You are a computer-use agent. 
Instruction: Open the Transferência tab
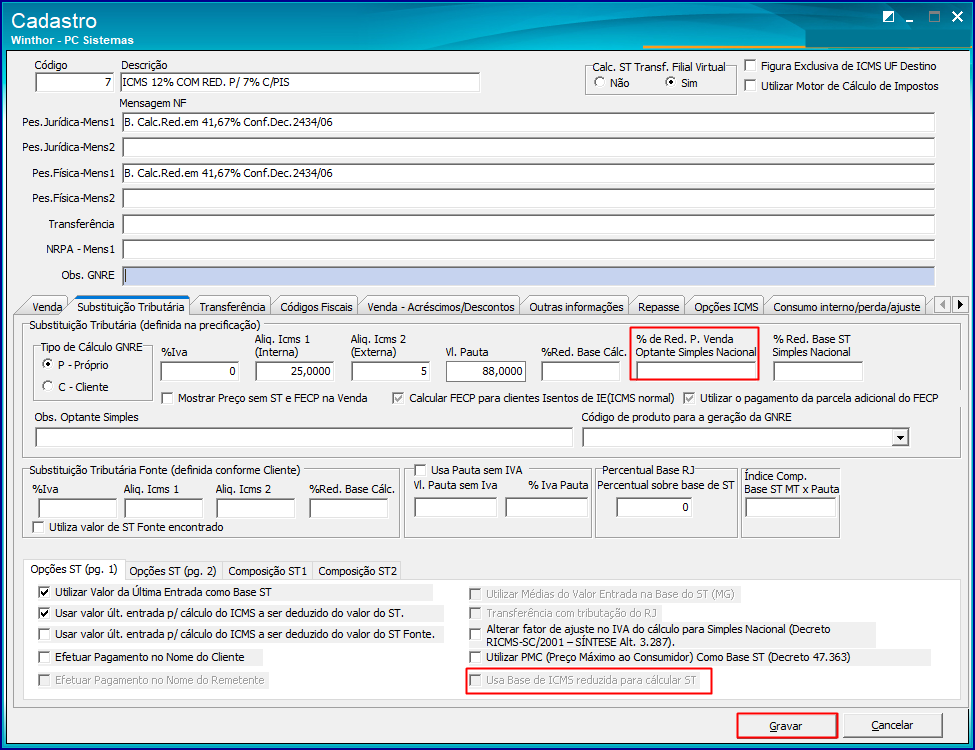click(232, 307)
